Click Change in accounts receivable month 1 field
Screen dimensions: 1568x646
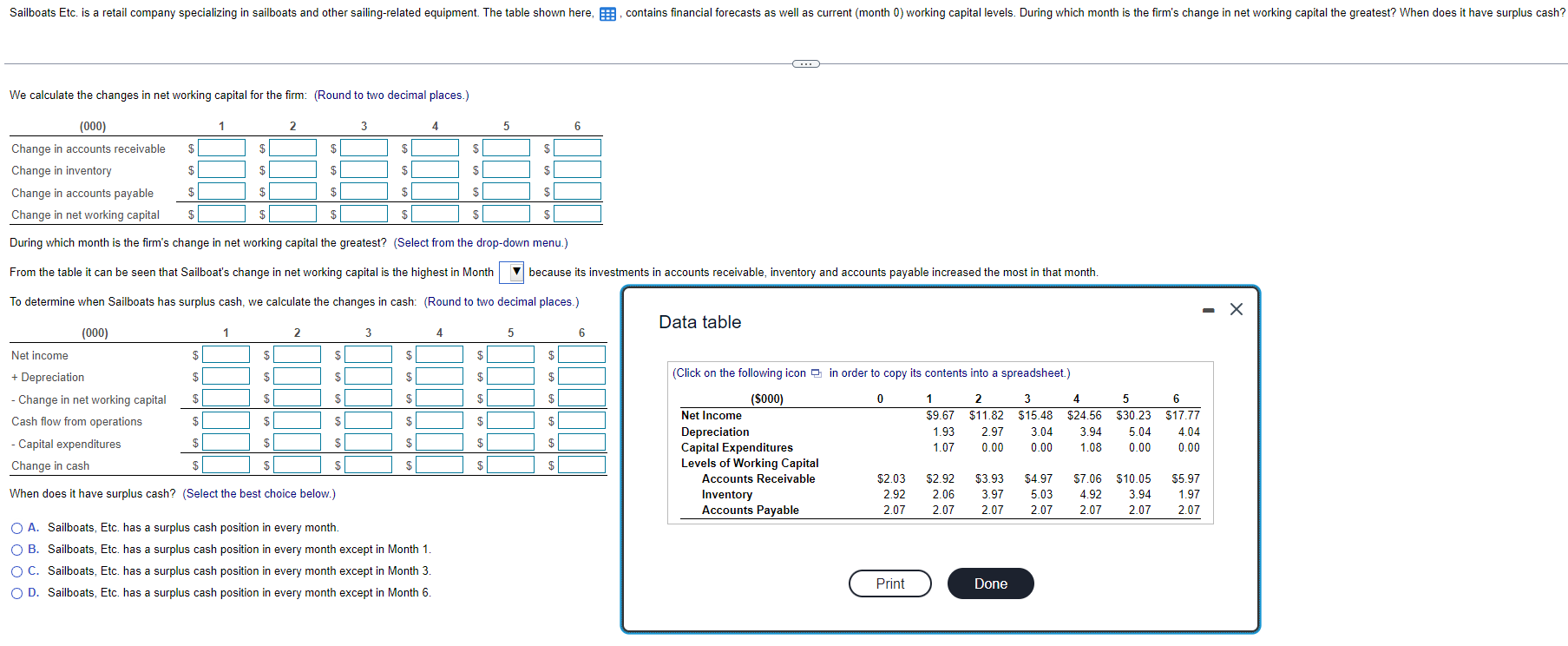[x=222, y=148]
